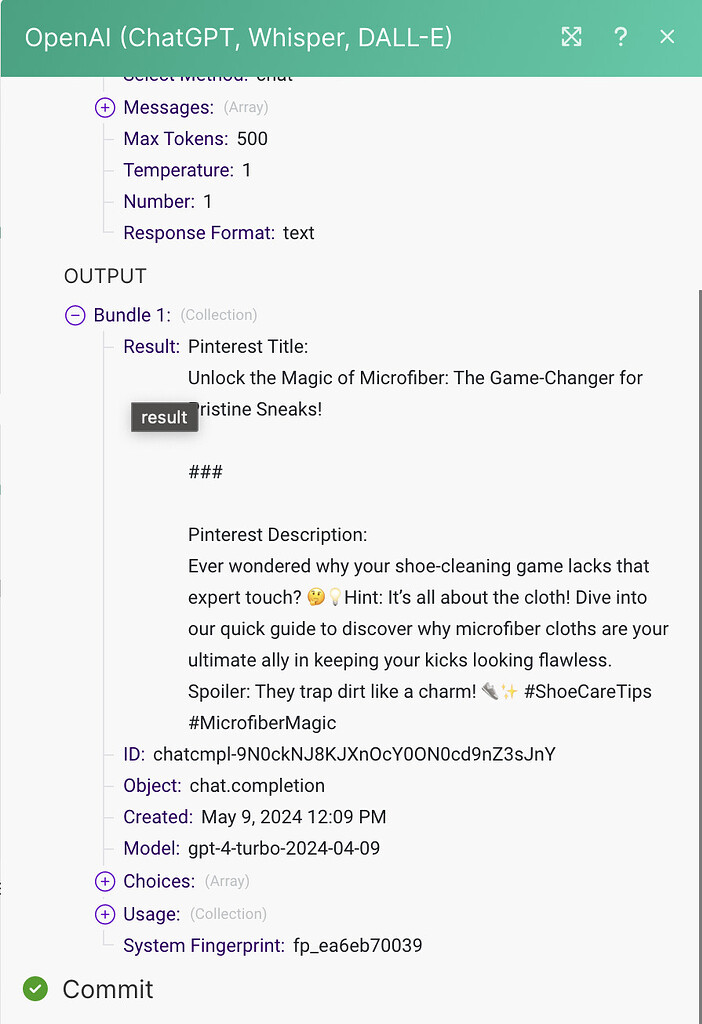Screen dimensions: 702x1024
Task: Click the Object chat.completion entry
Action: tap(224, 786)
